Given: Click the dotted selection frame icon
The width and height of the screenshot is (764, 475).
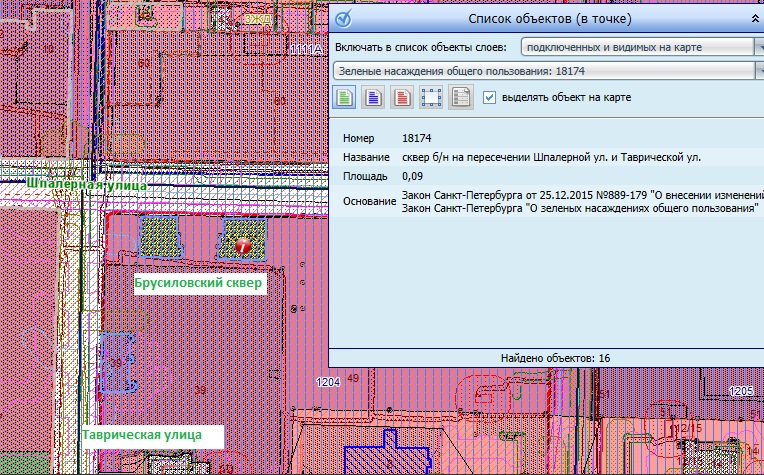Looking at the screenshot, I should click(x=431, y=97).
